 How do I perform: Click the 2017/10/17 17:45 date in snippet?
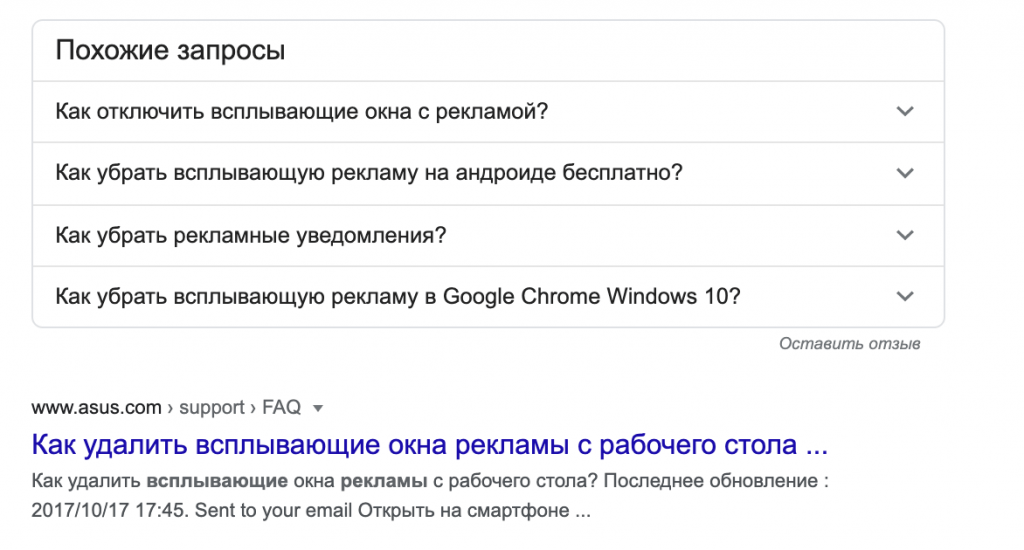pyautogui.click(x=110, y=510)
